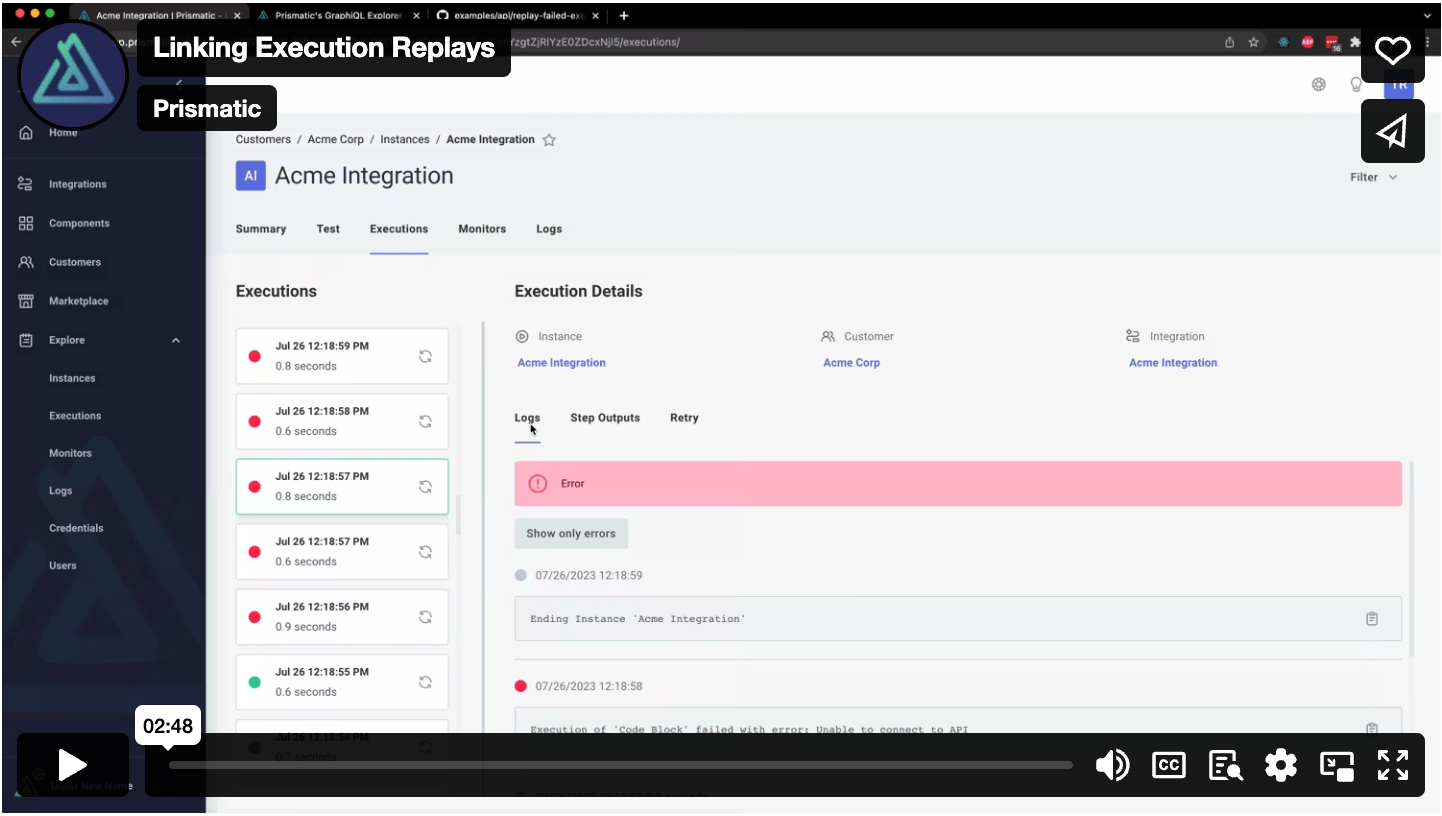
Task: Open the Linking Execution Replays title
Action: [x=324, y=48]
